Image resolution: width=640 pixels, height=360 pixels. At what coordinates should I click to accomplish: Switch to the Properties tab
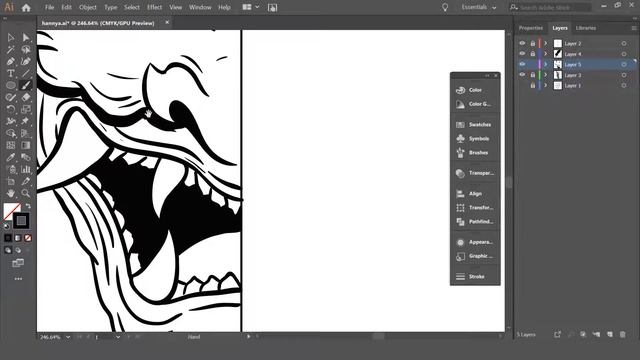pos(531,28)
